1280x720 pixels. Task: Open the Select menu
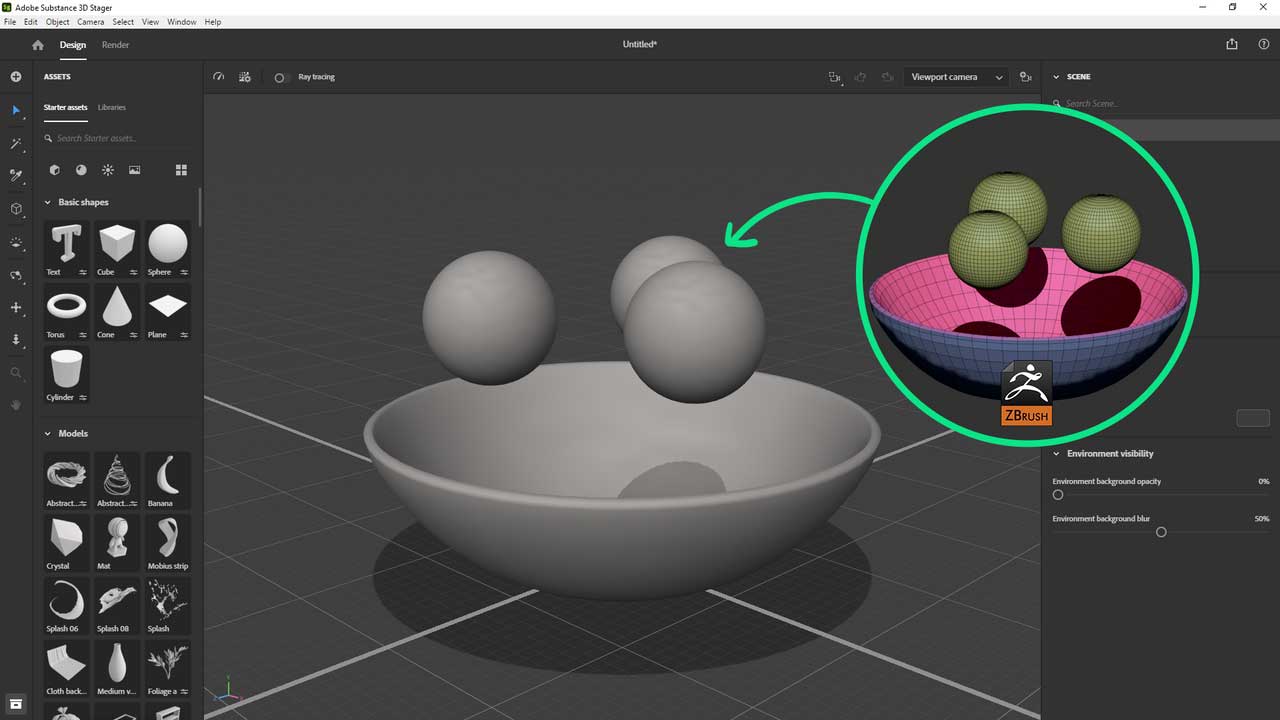(x=123, y=22)
